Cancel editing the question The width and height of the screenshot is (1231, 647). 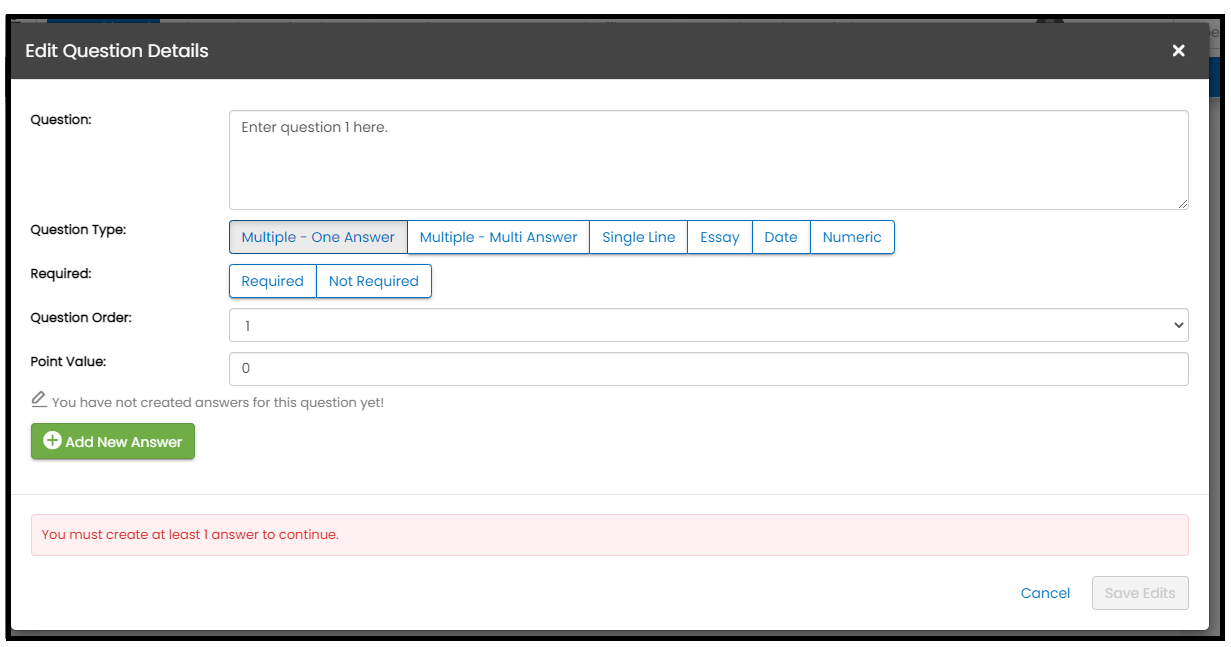click(x=1045, y=593)
